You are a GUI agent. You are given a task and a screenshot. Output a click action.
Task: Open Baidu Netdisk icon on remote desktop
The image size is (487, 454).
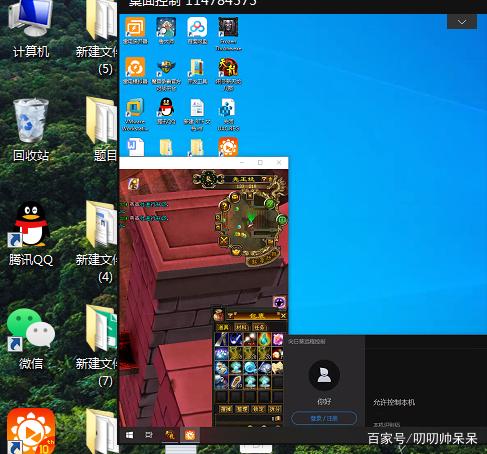point(197,31)
